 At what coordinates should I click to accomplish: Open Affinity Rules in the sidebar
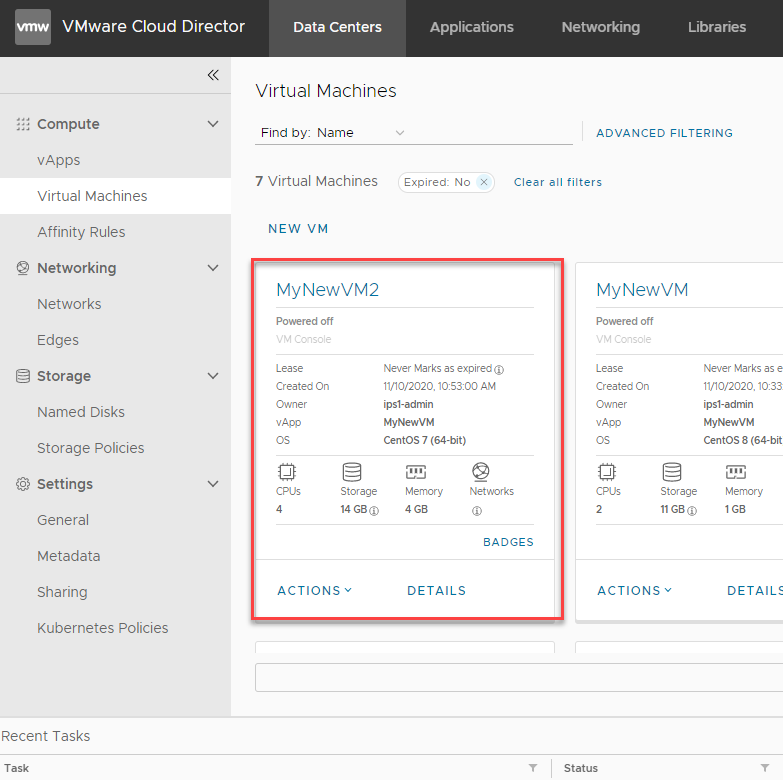click(81, 232)
